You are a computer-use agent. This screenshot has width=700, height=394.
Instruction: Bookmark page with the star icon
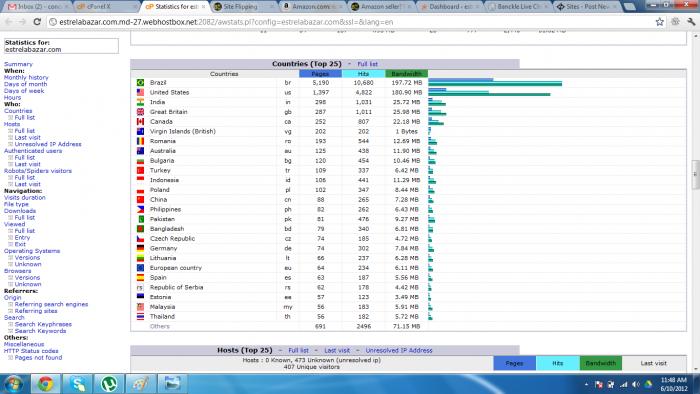(659, 22)
